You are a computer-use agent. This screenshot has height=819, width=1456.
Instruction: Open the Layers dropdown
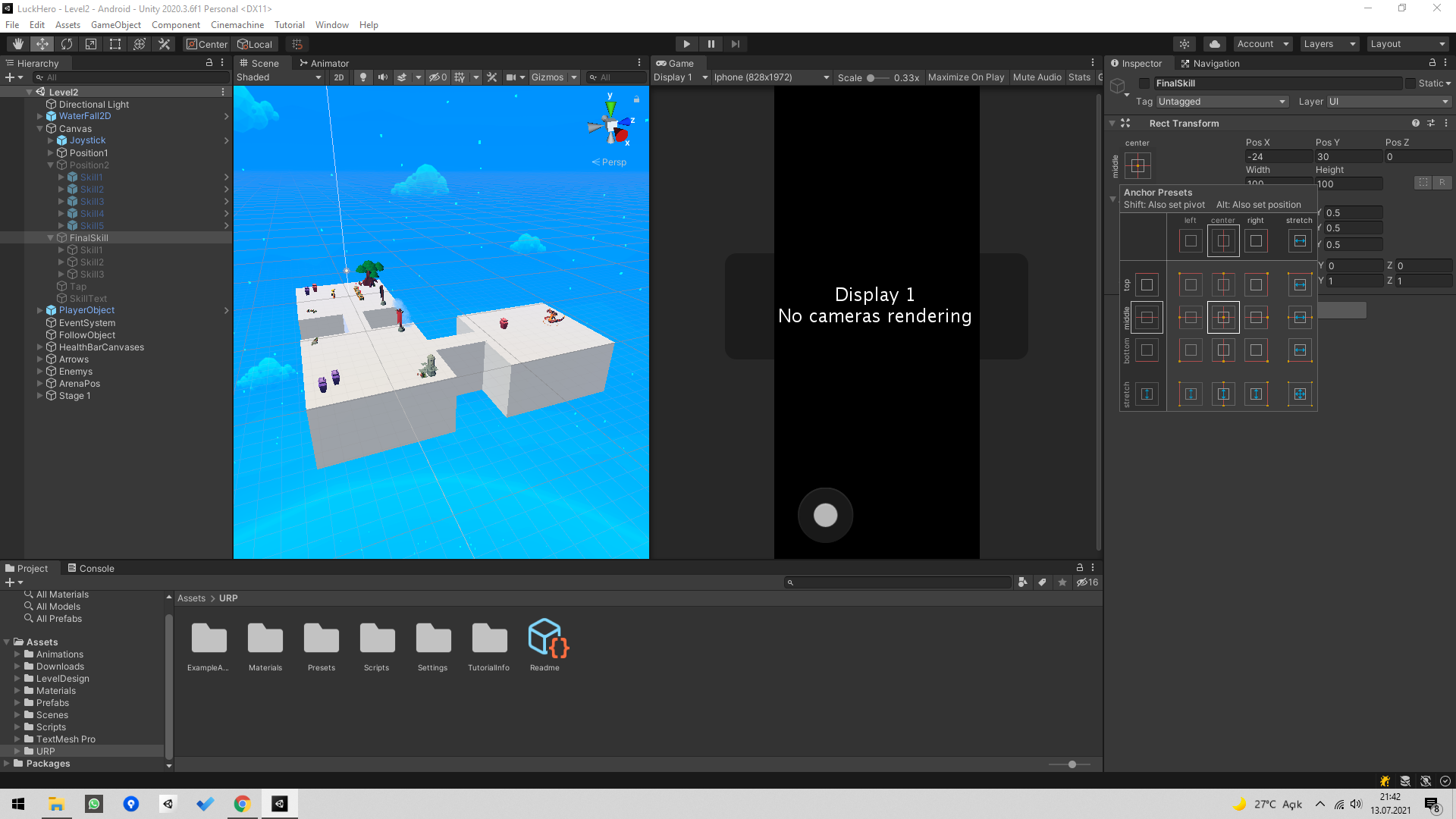1329,44
